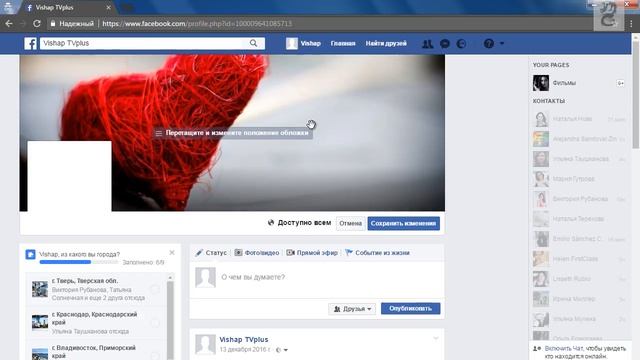Screen dimensions: 640x360
Task: Open the Messenger messages icon
Action: tap(445, 43)
